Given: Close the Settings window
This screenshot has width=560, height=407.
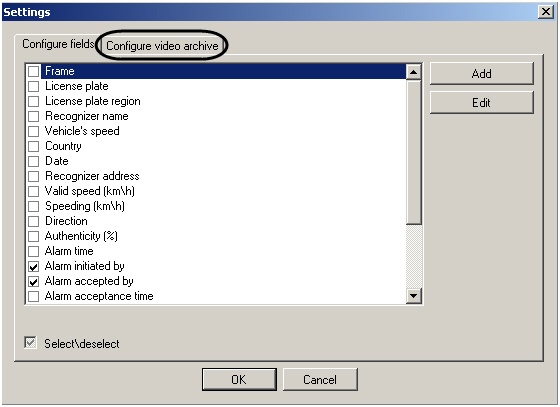Looking at the screenshot, I should 546,12.
